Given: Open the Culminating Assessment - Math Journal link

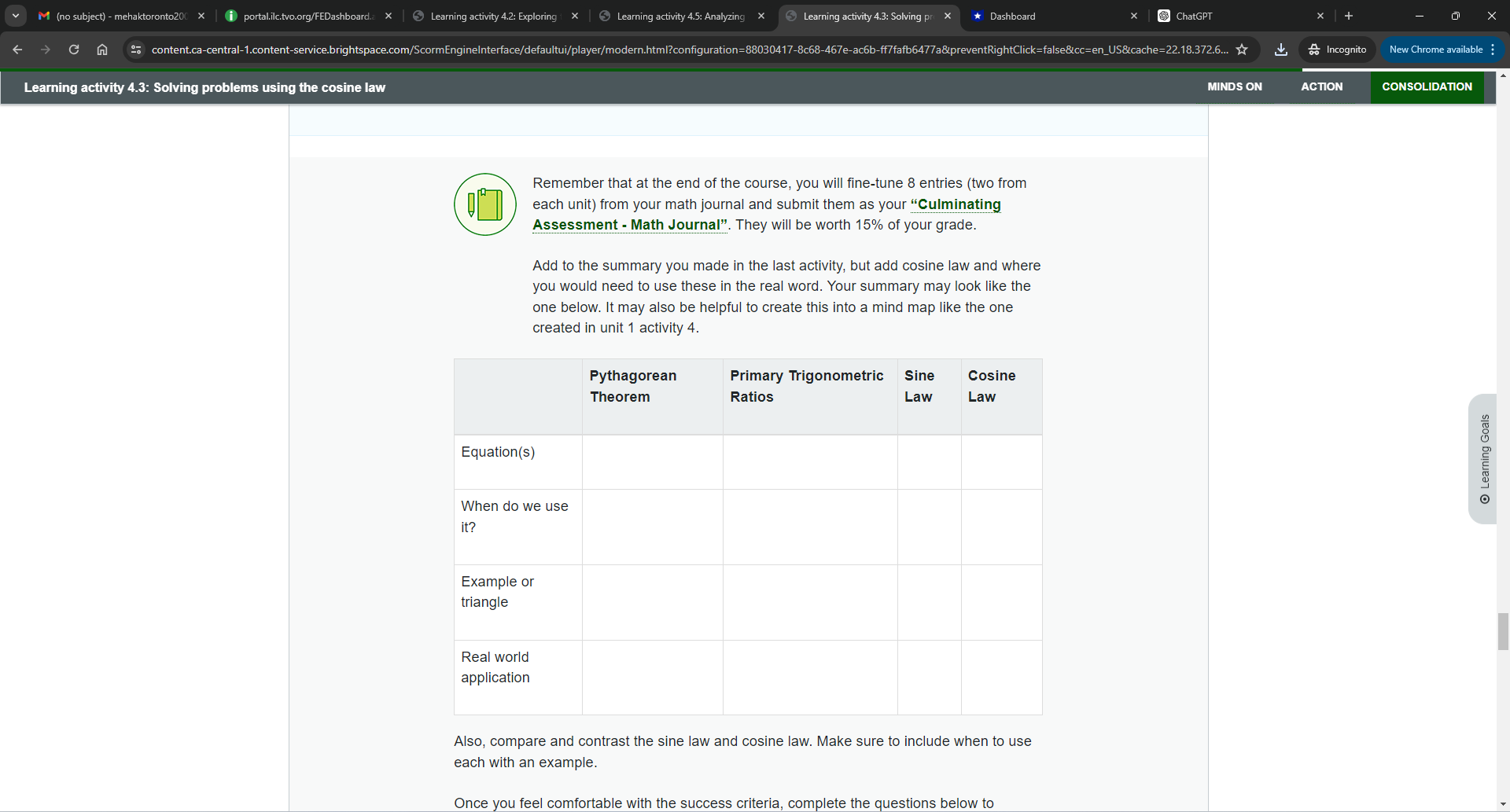Looking at the screenshot, I should click(767, 215).
